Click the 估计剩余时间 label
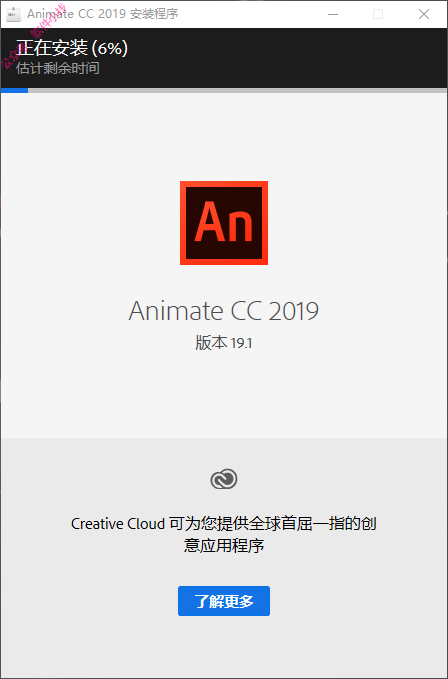 (x=58, y=68)
